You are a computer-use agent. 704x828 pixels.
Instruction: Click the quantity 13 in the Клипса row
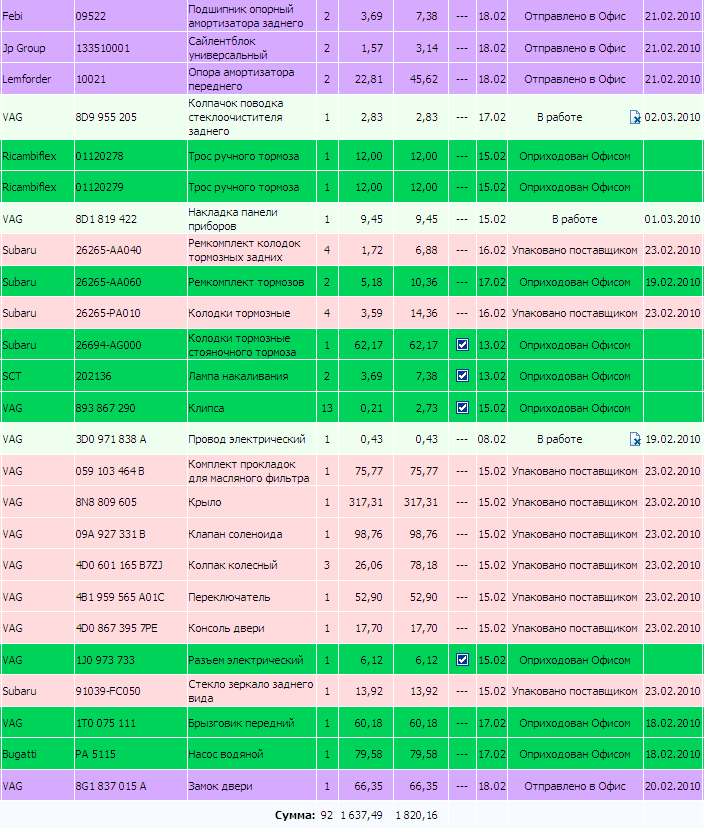[x=327, y=408]
